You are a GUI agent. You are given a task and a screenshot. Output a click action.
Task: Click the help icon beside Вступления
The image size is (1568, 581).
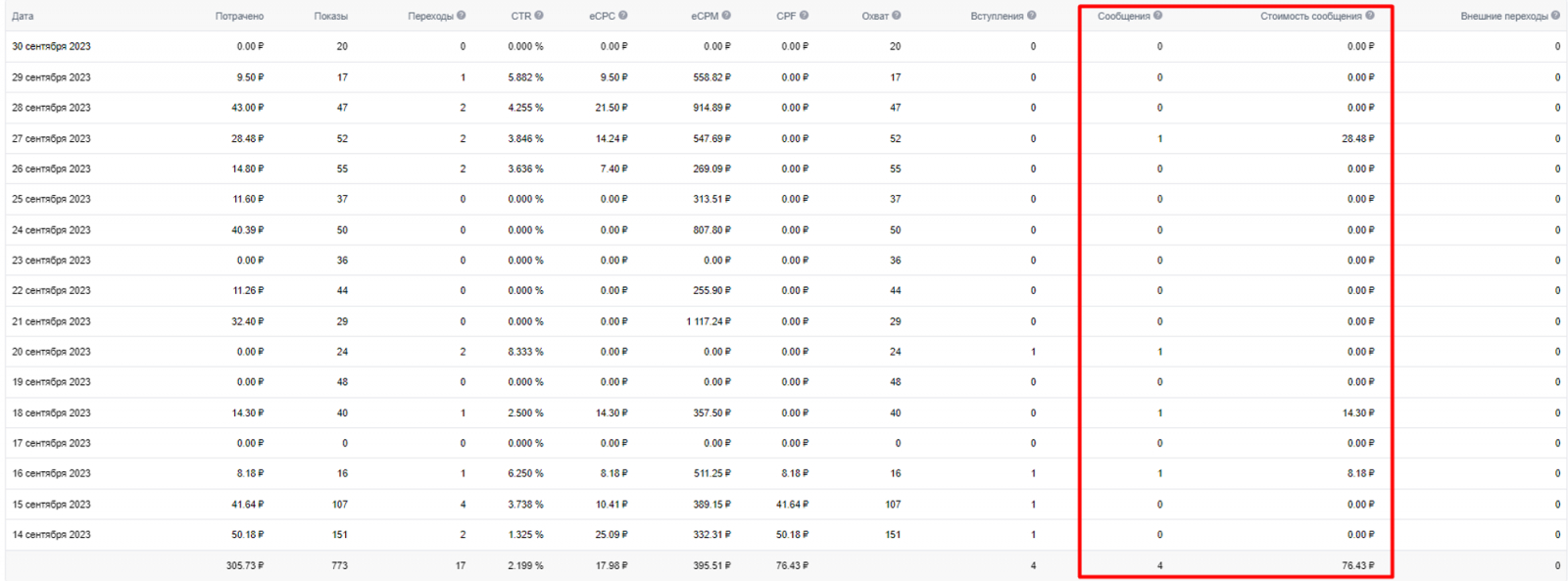point(1032,16)
